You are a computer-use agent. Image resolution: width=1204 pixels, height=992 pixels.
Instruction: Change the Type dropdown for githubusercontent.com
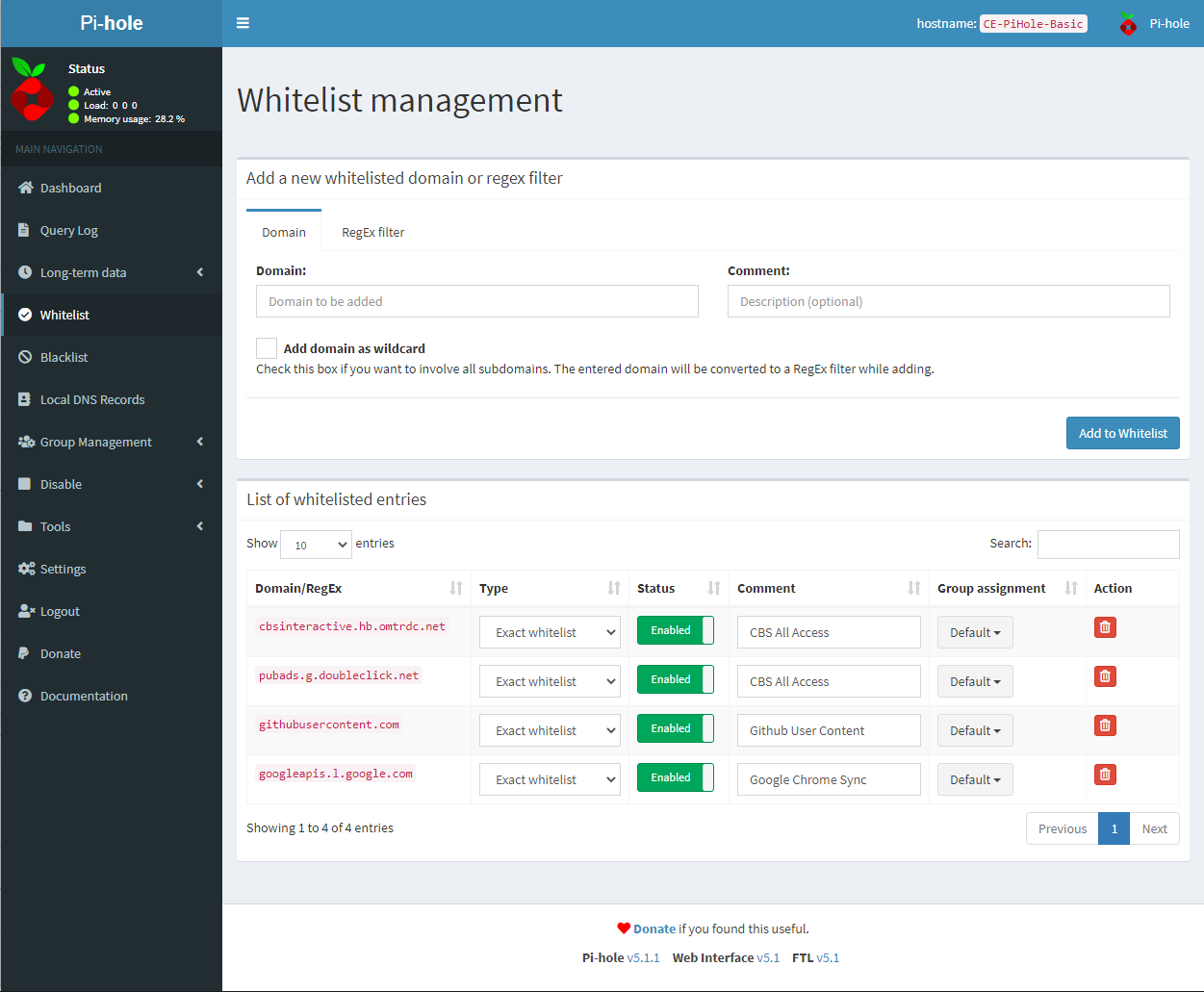(x=550, y=729)
